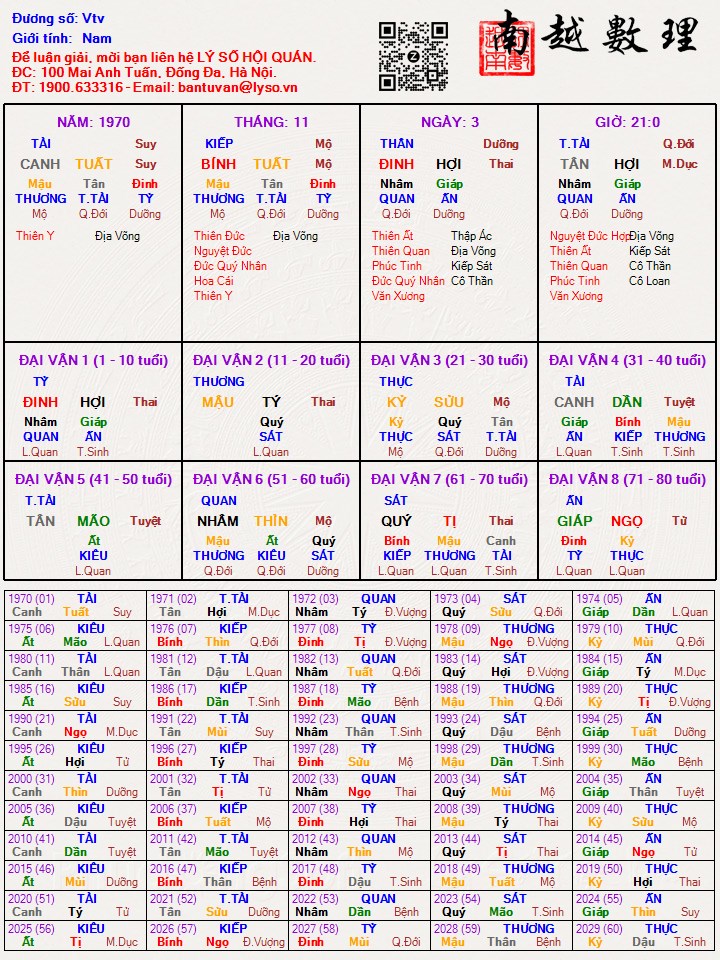Viewport: 720px width, 960px height.
Task: Click the '2029 (60)' year cell
Action: (644, 936)
